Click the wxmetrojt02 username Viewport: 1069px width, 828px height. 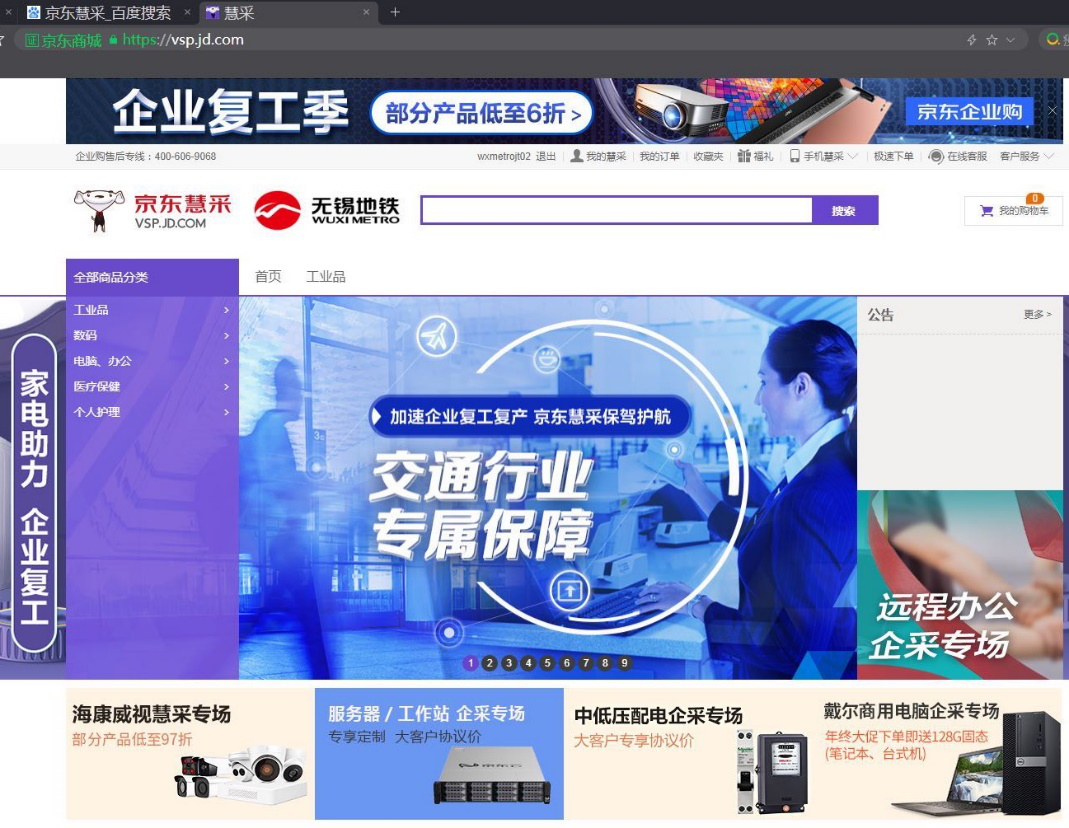tap(504, 156)
